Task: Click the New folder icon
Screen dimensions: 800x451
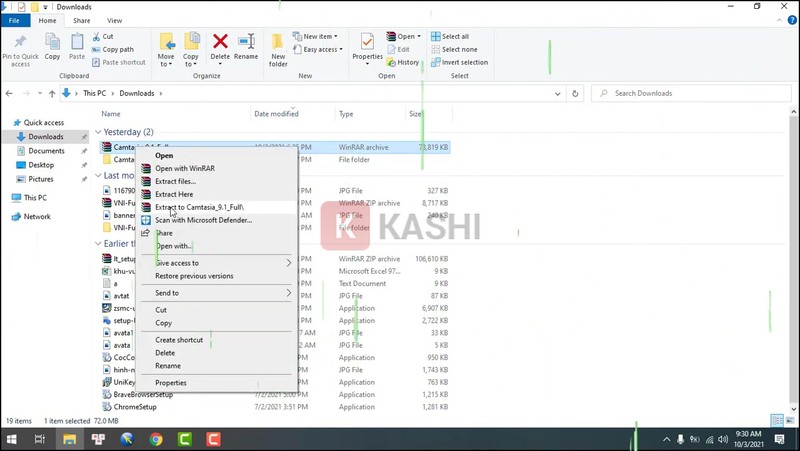Action: (278, 42)
